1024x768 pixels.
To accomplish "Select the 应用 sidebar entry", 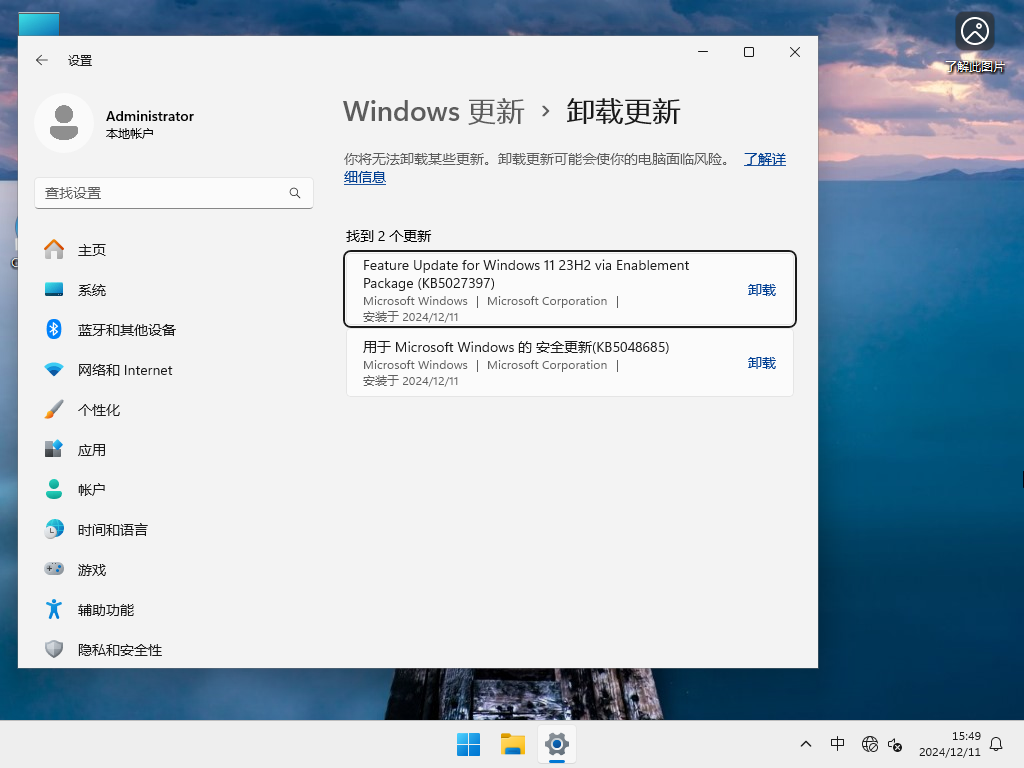I will pyautogui.click(x=91, y=449).
